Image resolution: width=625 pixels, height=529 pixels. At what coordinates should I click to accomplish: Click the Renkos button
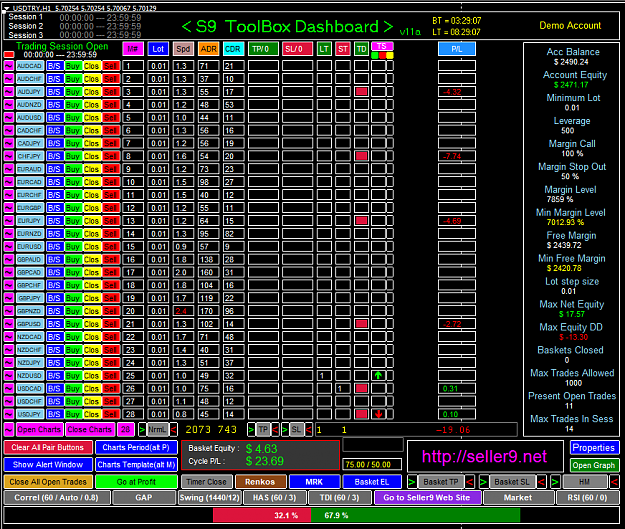pos(260,482)
